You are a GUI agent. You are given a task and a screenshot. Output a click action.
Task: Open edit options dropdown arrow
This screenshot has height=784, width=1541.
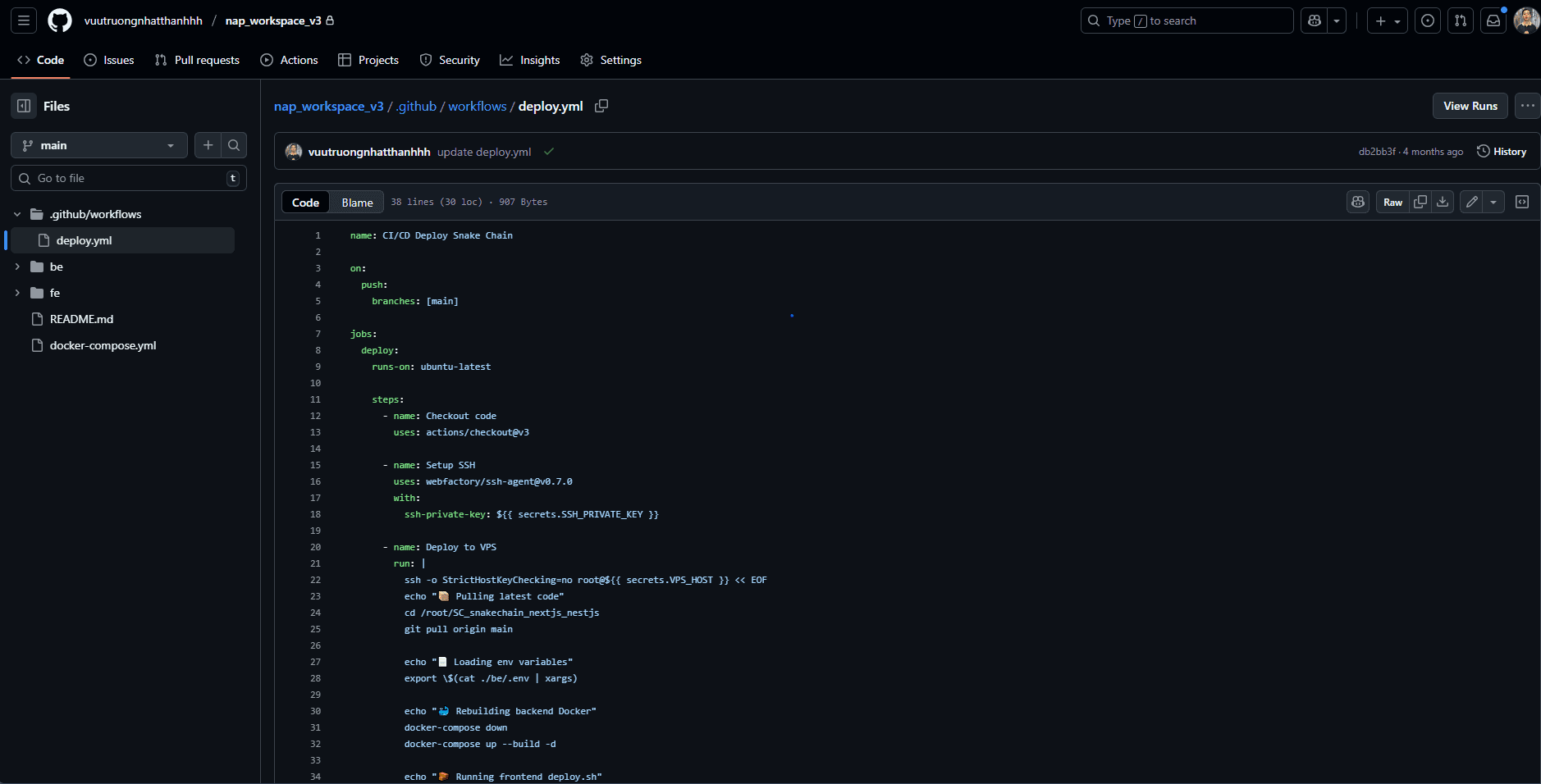coord(1493,202)
